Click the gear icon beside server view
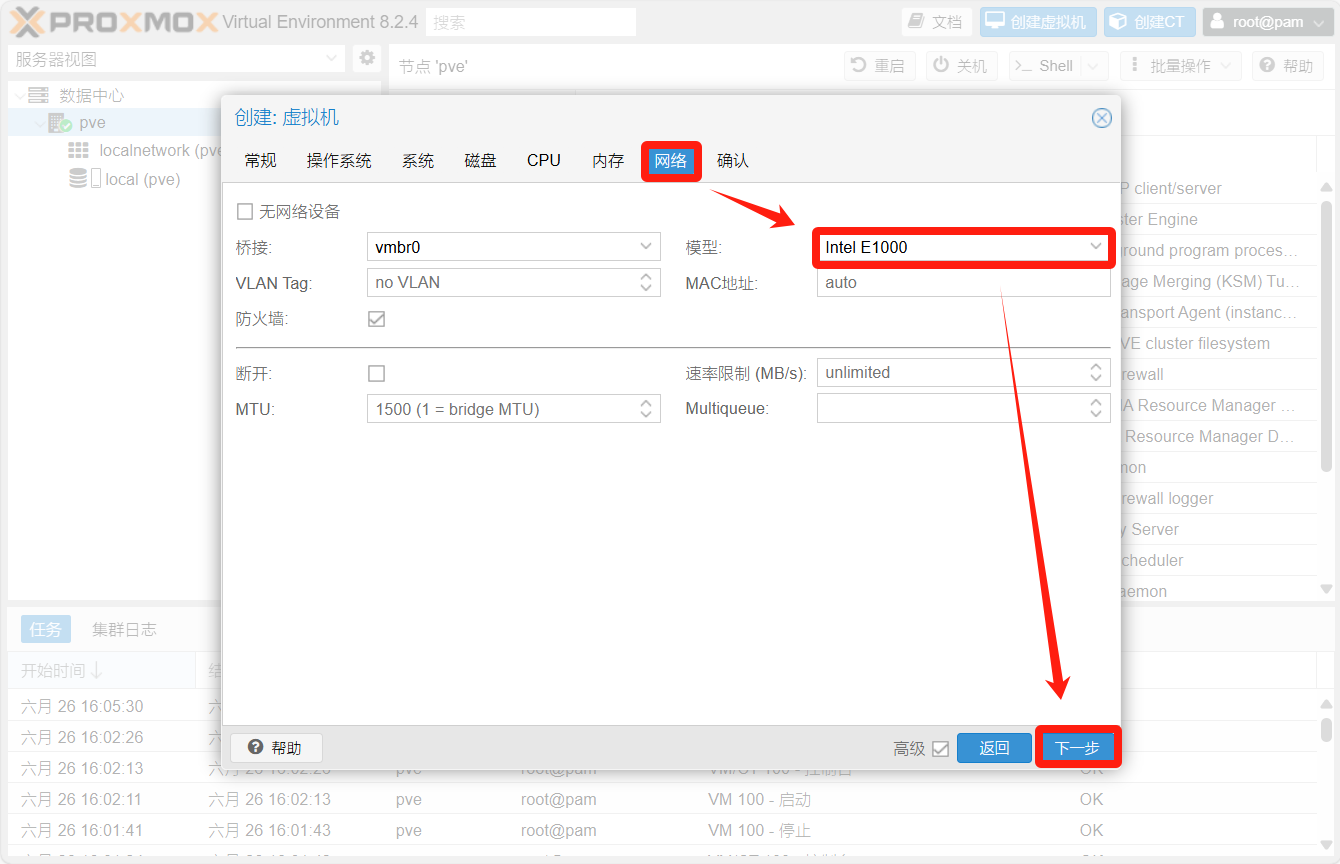 tap(367, 58)
